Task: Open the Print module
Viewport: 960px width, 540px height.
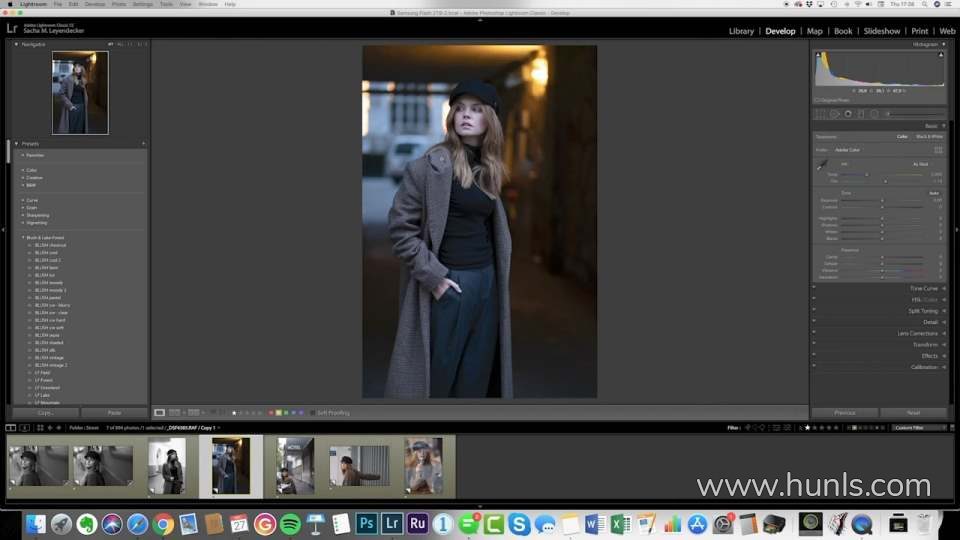Action: [x=920, y=31]
